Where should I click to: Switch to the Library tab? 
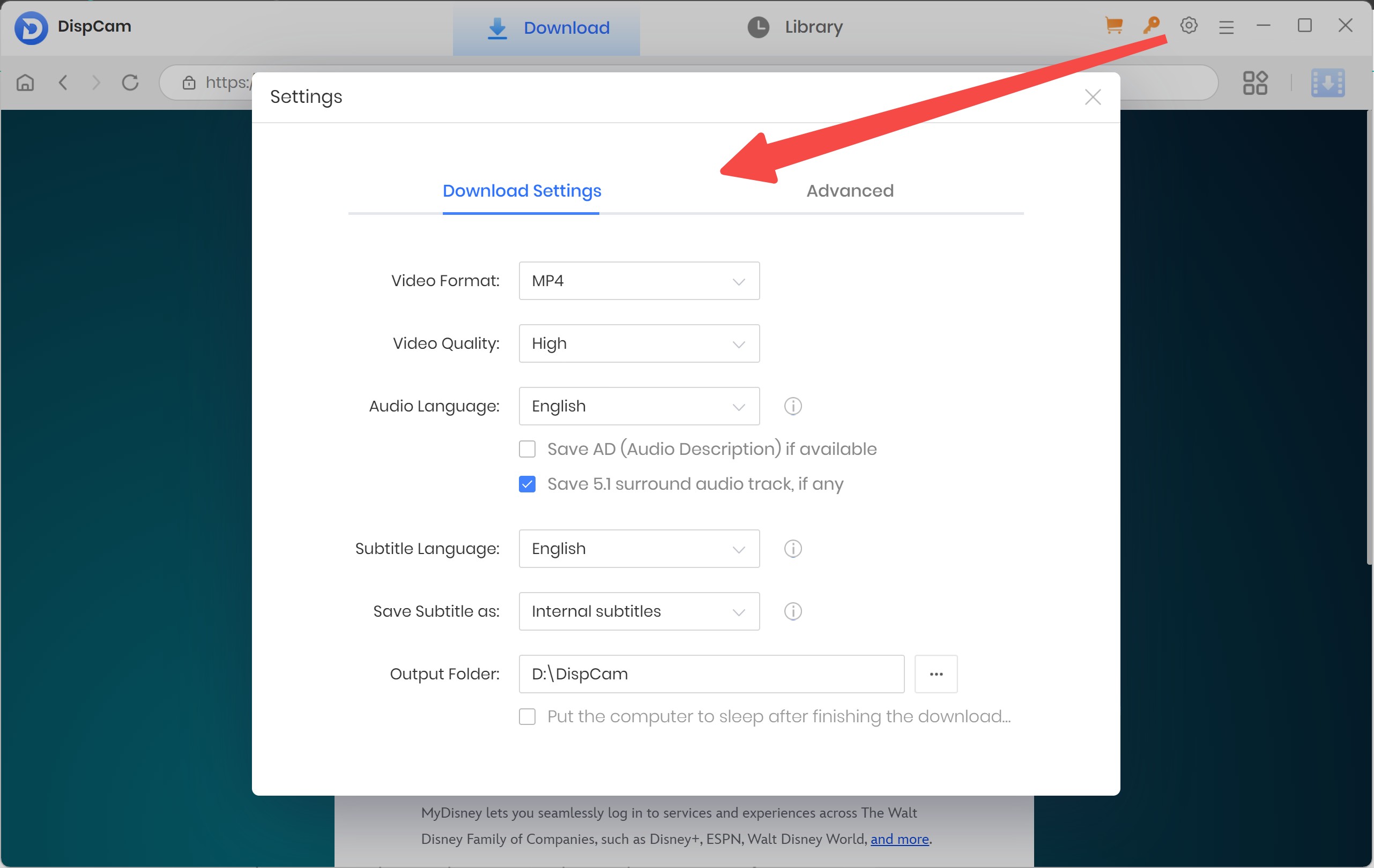click(795, 27)
